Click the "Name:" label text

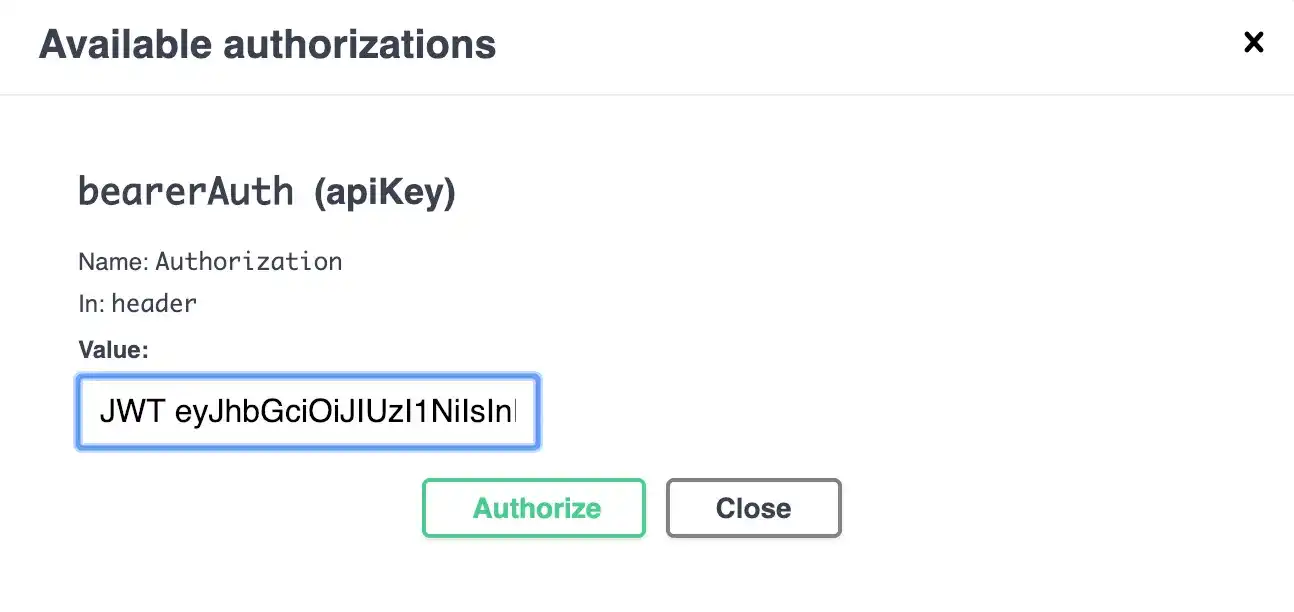pos(114,262)
